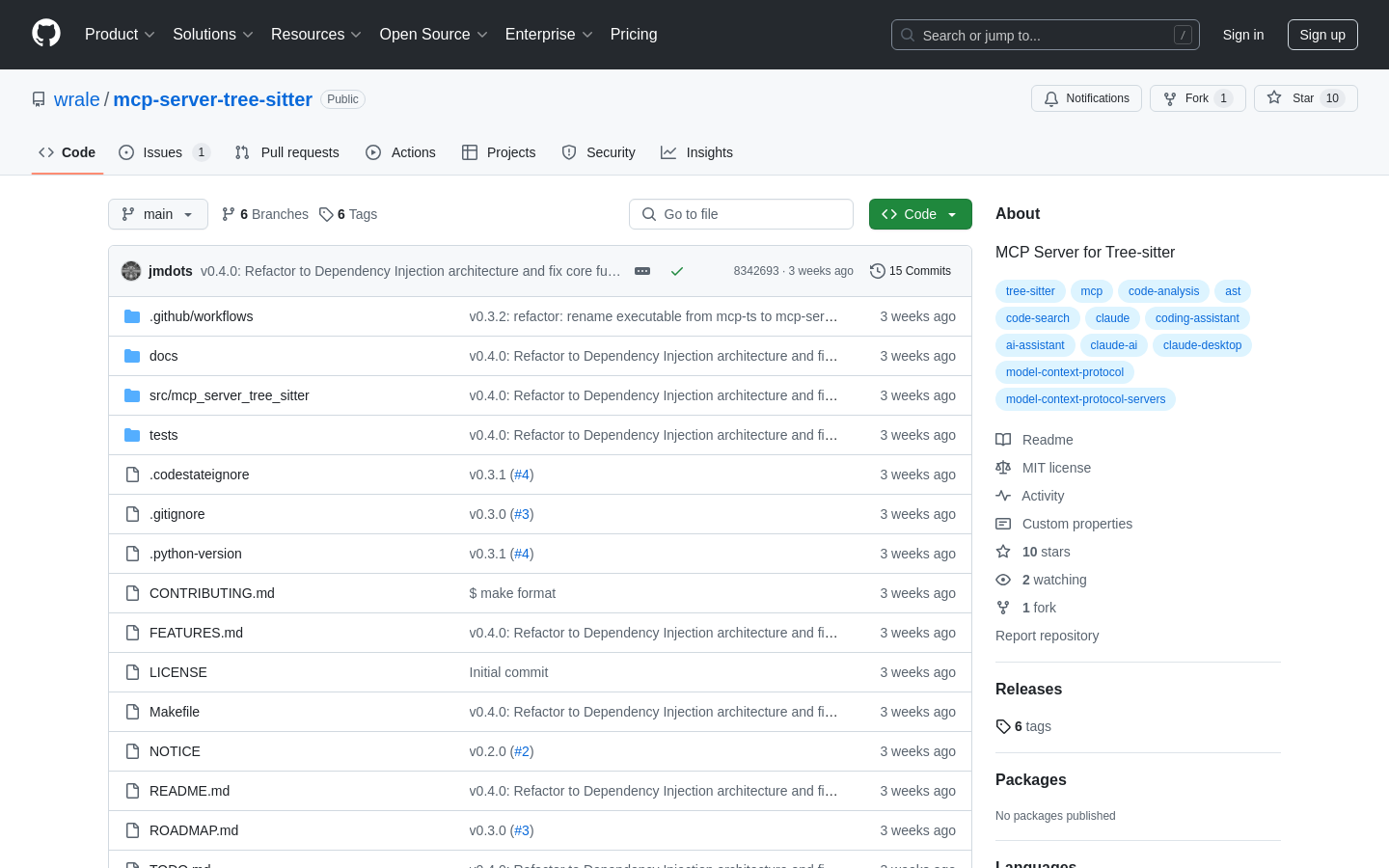Switch to the Issues tab
This screenshot has height=868, width=1389.
point(164,152)
